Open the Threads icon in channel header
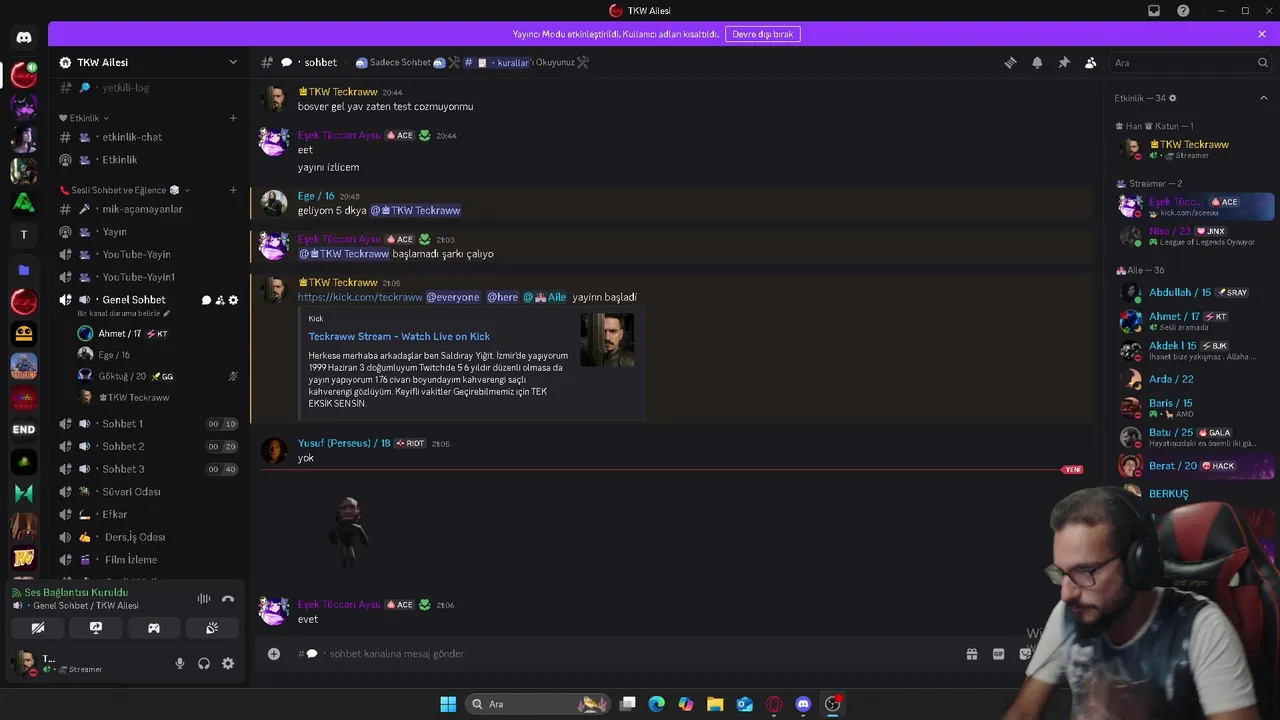 pos(1010,62)
